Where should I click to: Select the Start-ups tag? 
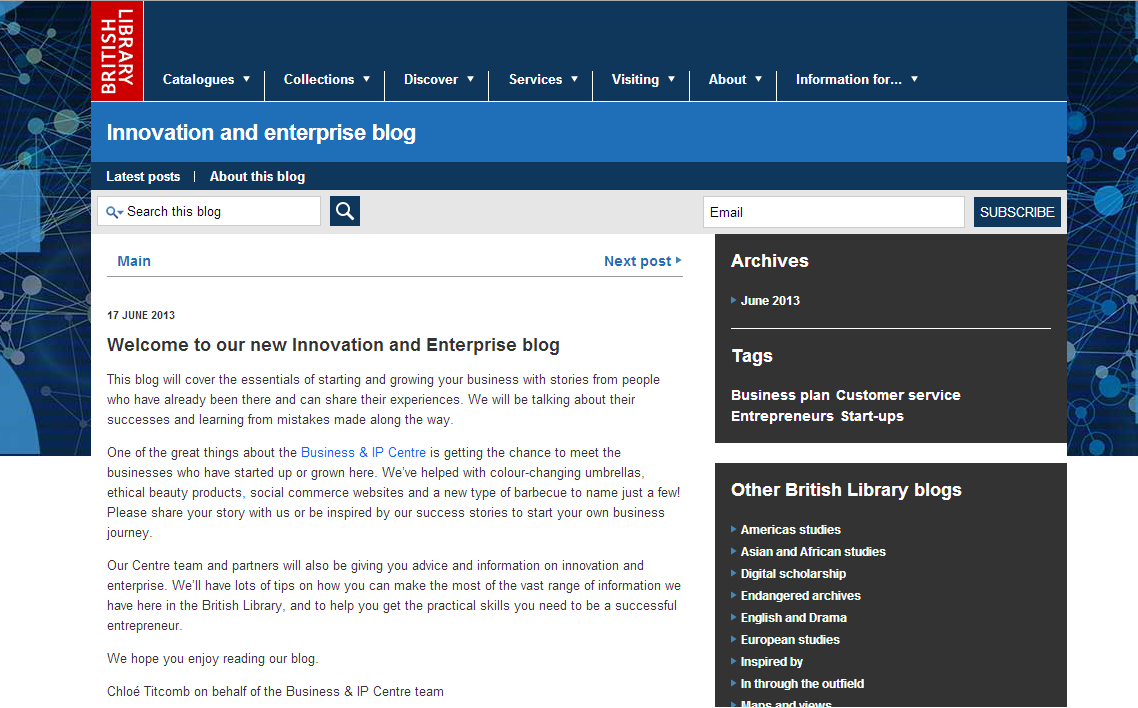(872, 416)
